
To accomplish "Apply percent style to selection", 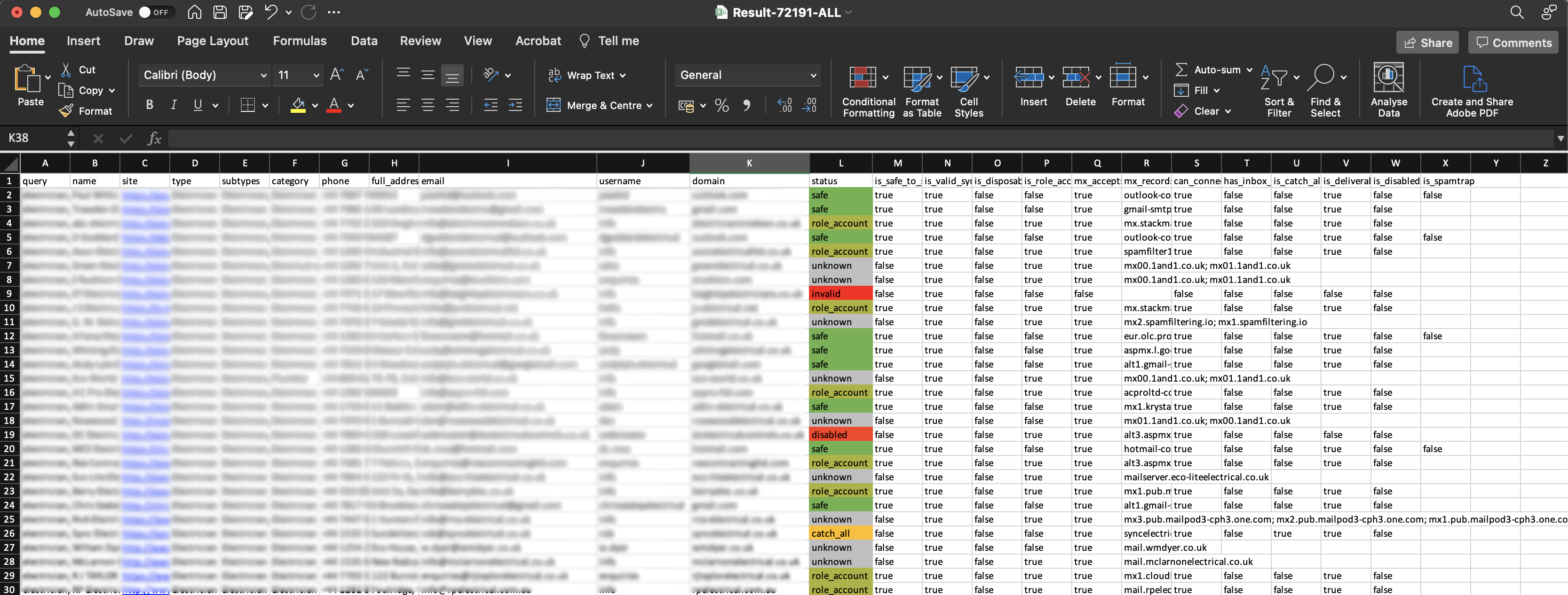I will (x=722, y=105).
